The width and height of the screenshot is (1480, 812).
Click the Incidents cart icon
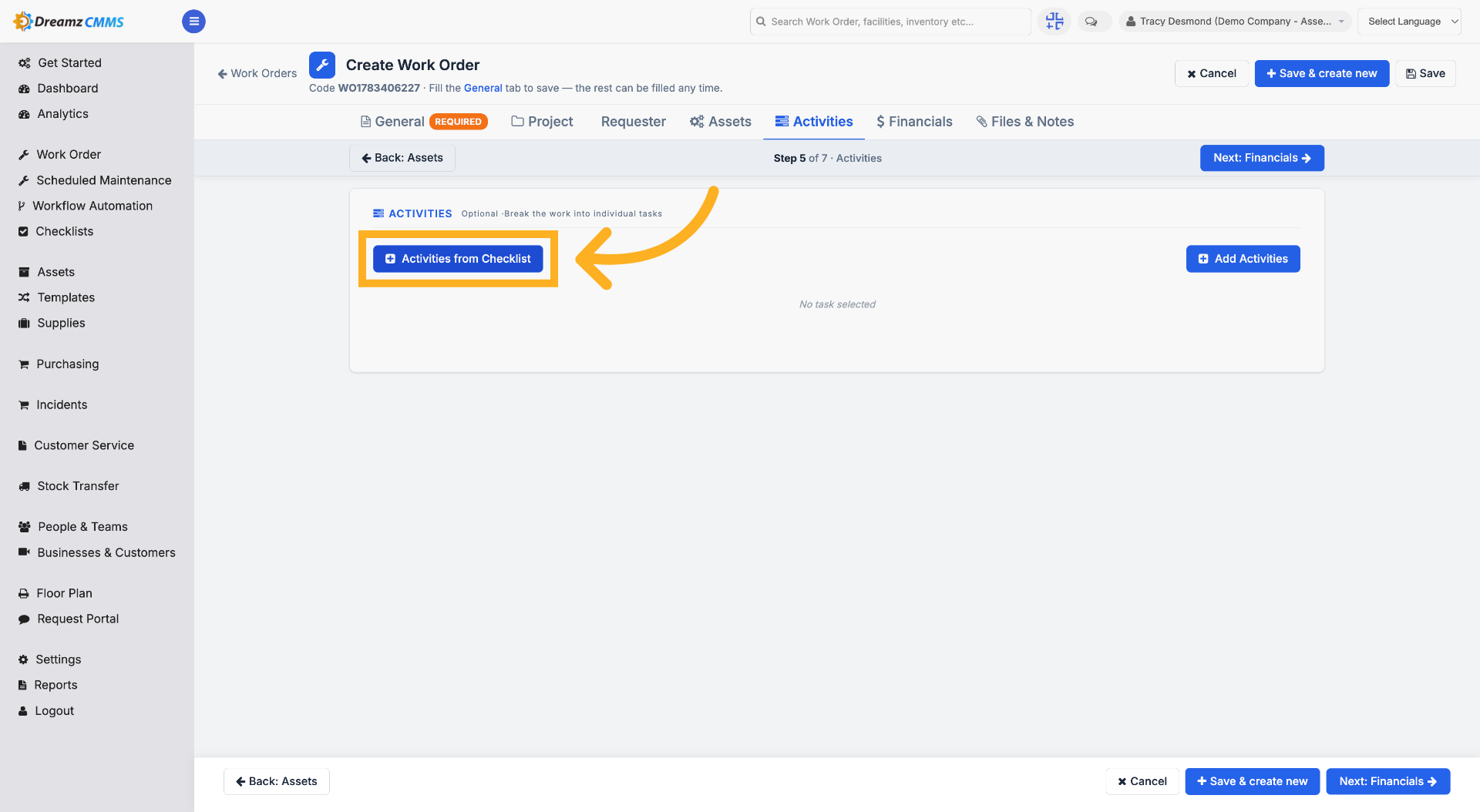tap(24, 404)
